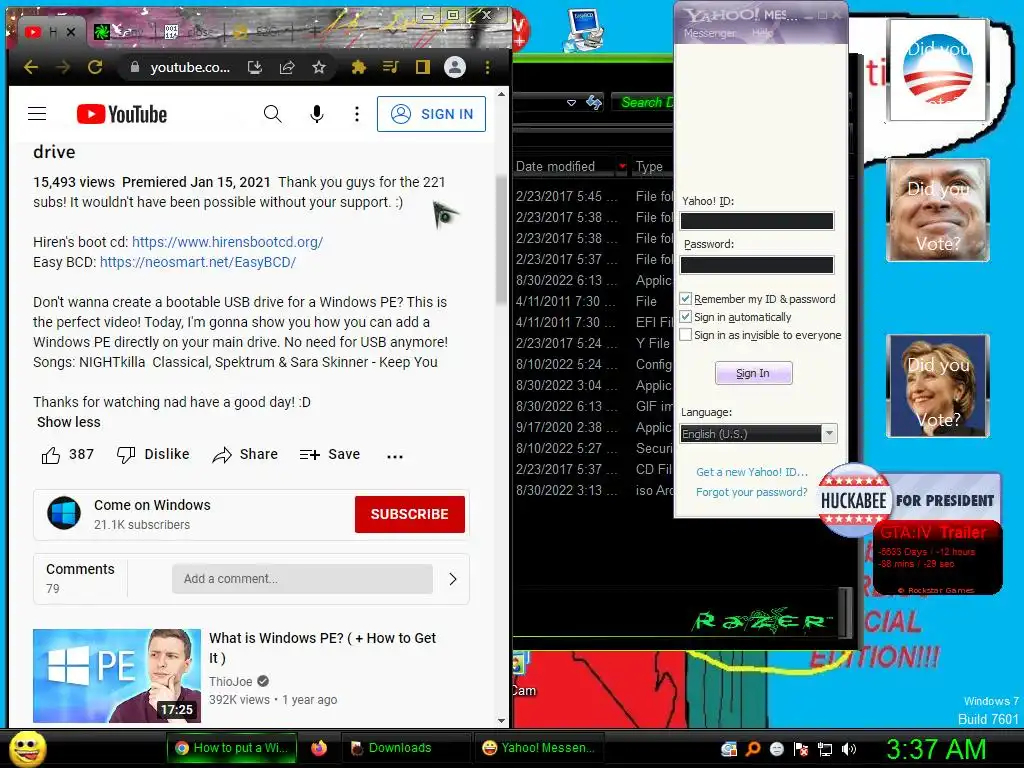
Task: Click the install-app icon in address bar
Action: [255, 67]
